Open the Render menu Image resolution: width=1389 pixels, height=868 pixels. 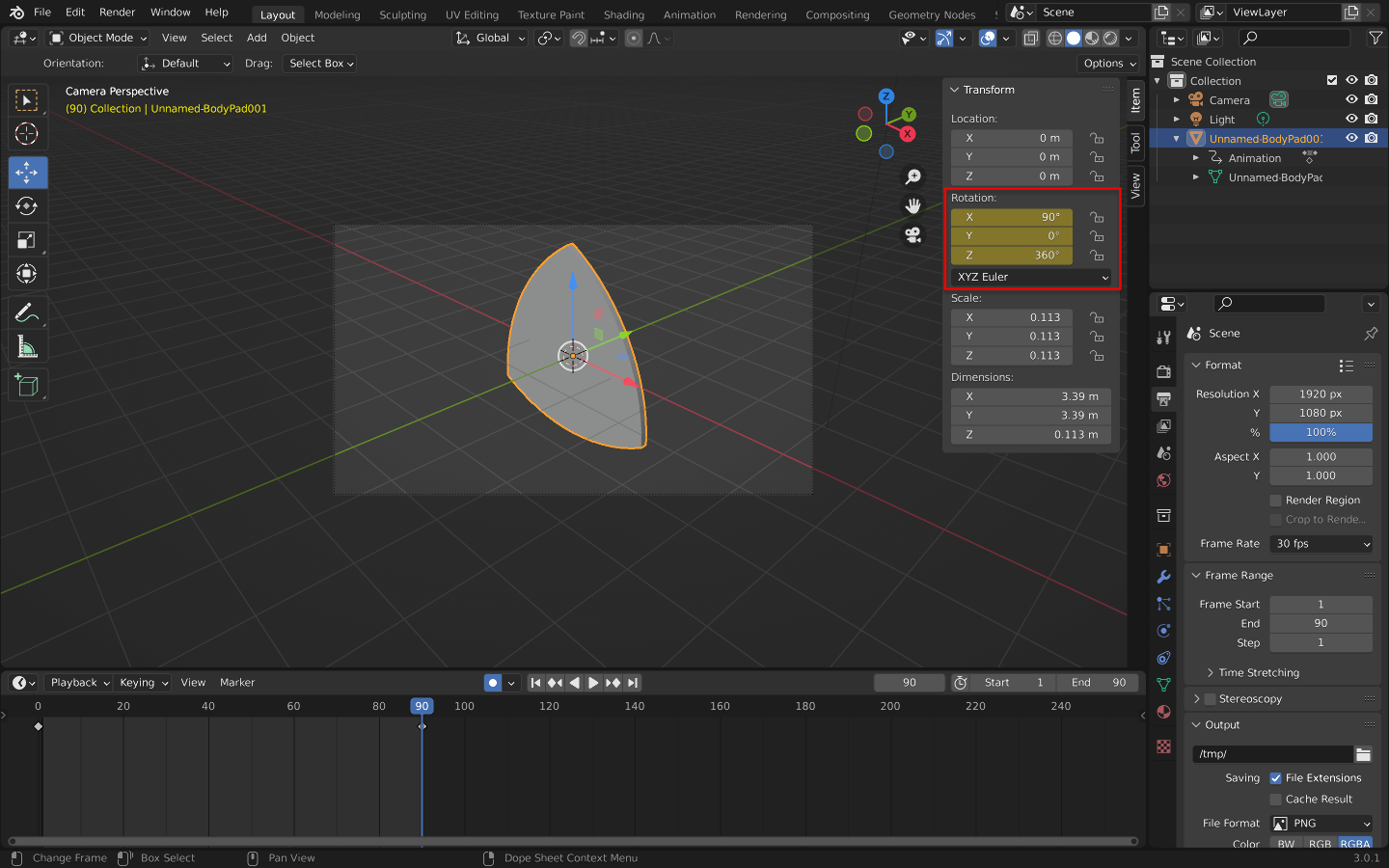(117, 13)
